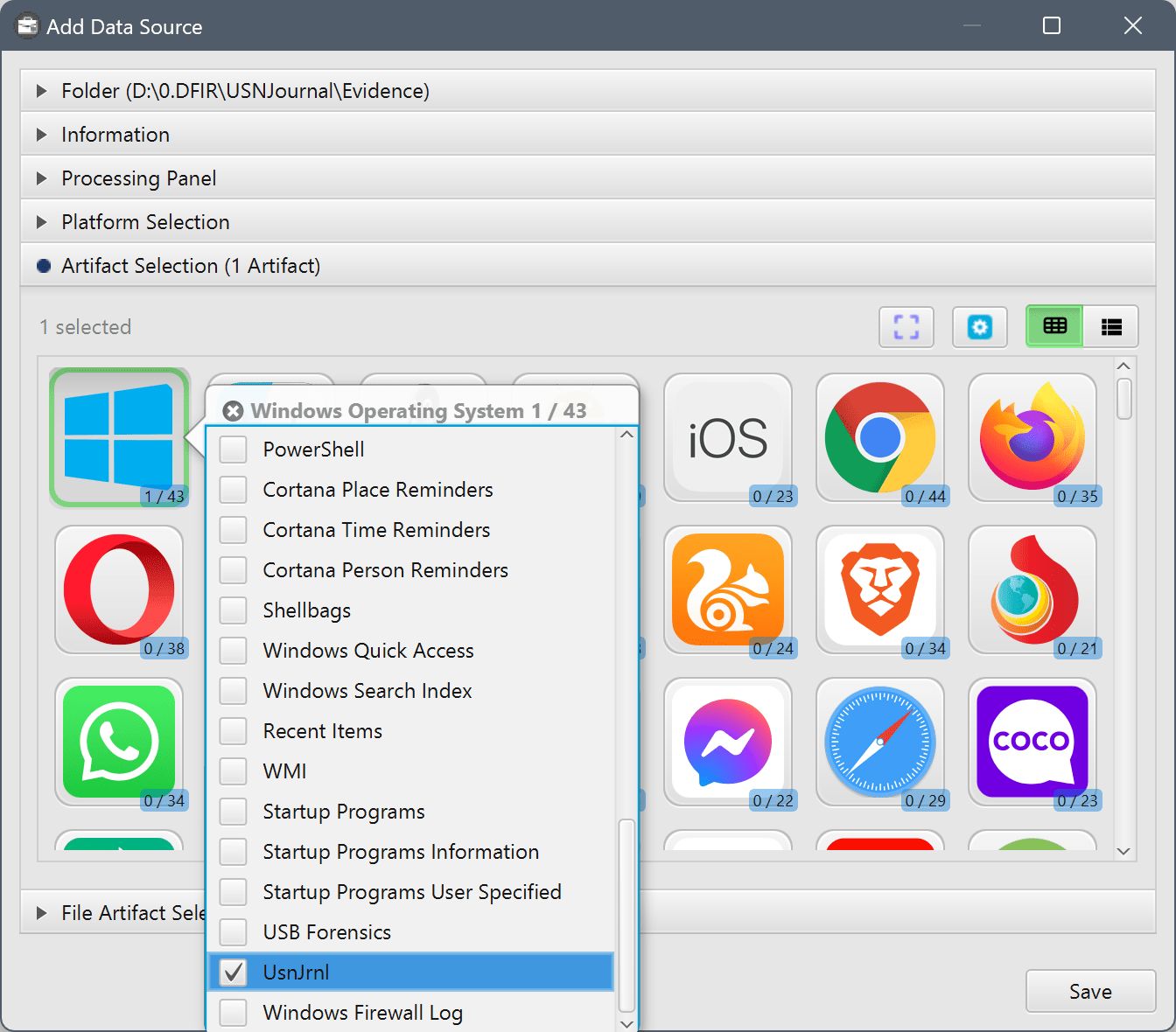Select the Startup Programs User Specified entry
Viewport: 1176px width, 1032px height.
pos(411,892)
